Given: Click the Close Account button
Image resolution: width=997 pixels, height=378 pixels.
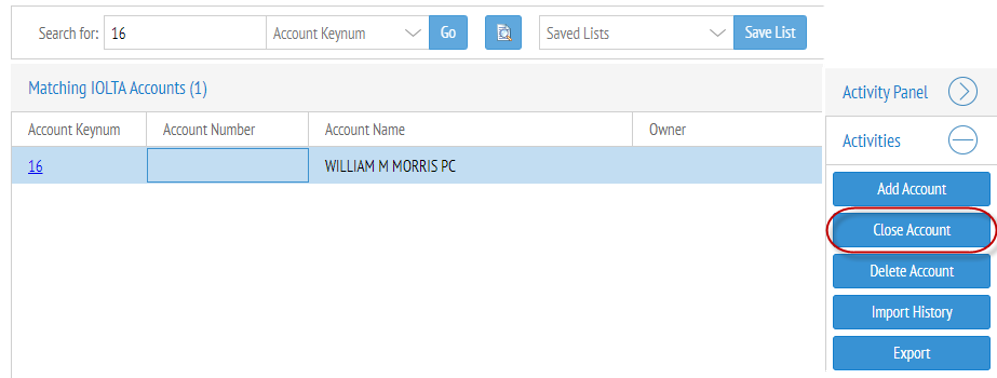Looking at the screenshot, I should [x=911, y=230].
